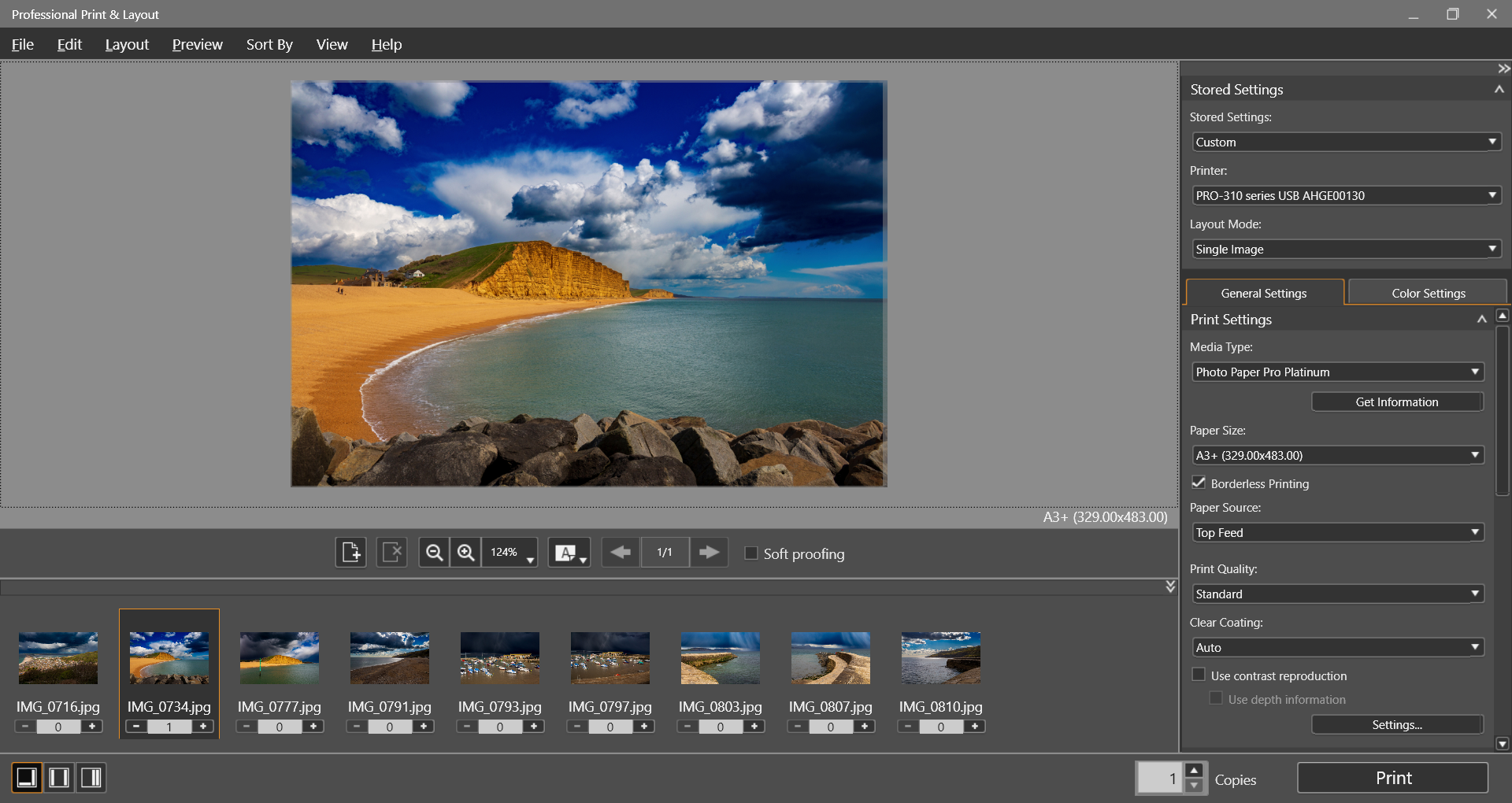Click the 1/1 page indicator field
Image resolution: width=1512 pixels, height=803 pixels.
[x=665, y=553]
